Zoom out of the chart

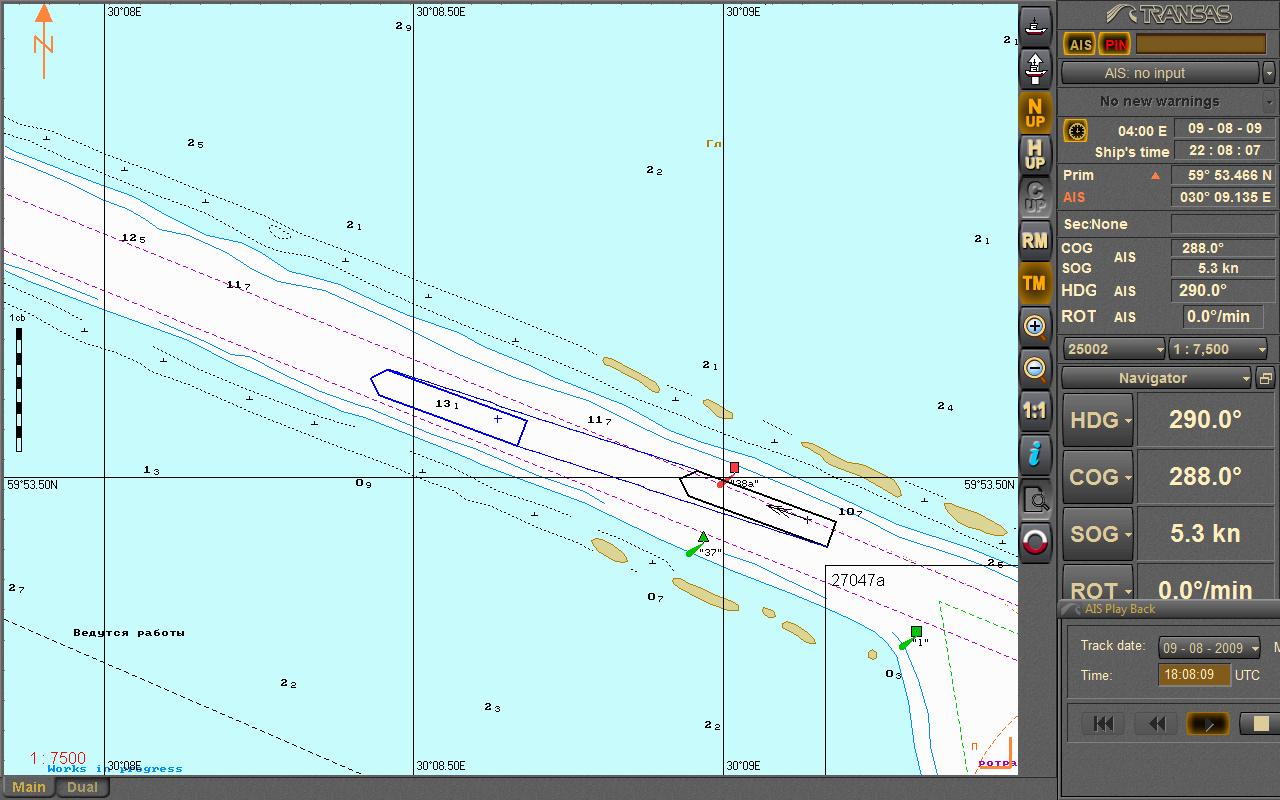1035,369
